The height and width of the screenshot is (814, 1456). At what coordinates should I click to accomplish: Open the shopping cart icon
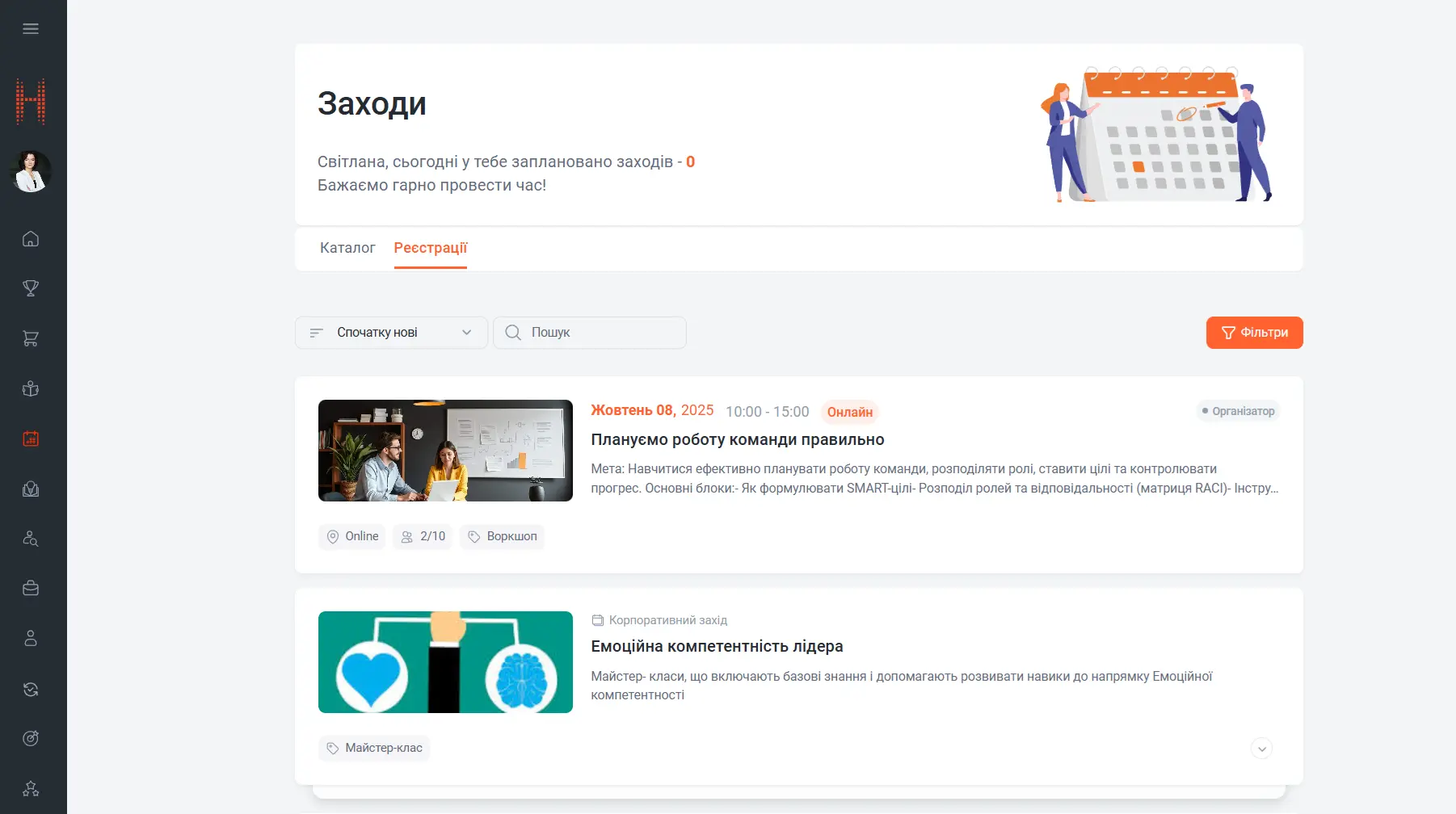[x=31, y=338]
